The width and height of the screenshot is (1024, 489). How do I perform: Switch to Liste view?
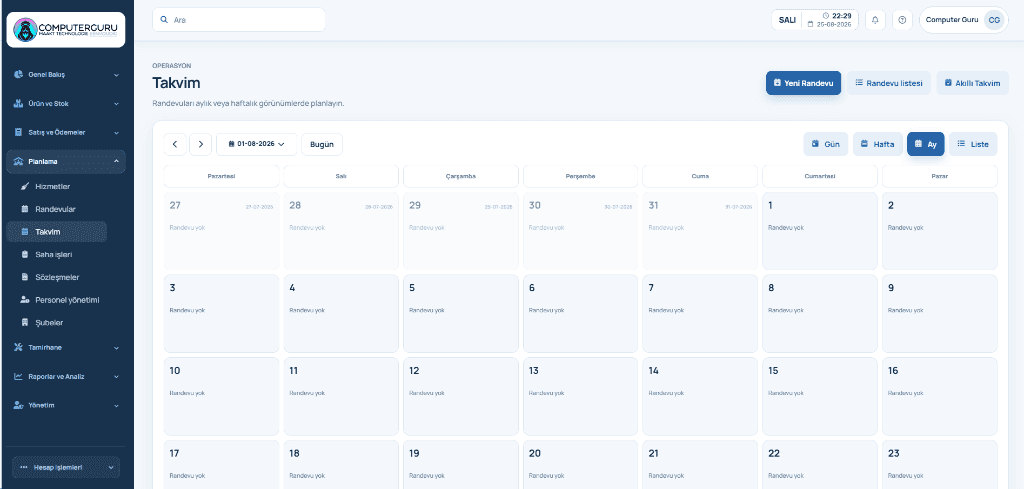(x=973, y=144)
